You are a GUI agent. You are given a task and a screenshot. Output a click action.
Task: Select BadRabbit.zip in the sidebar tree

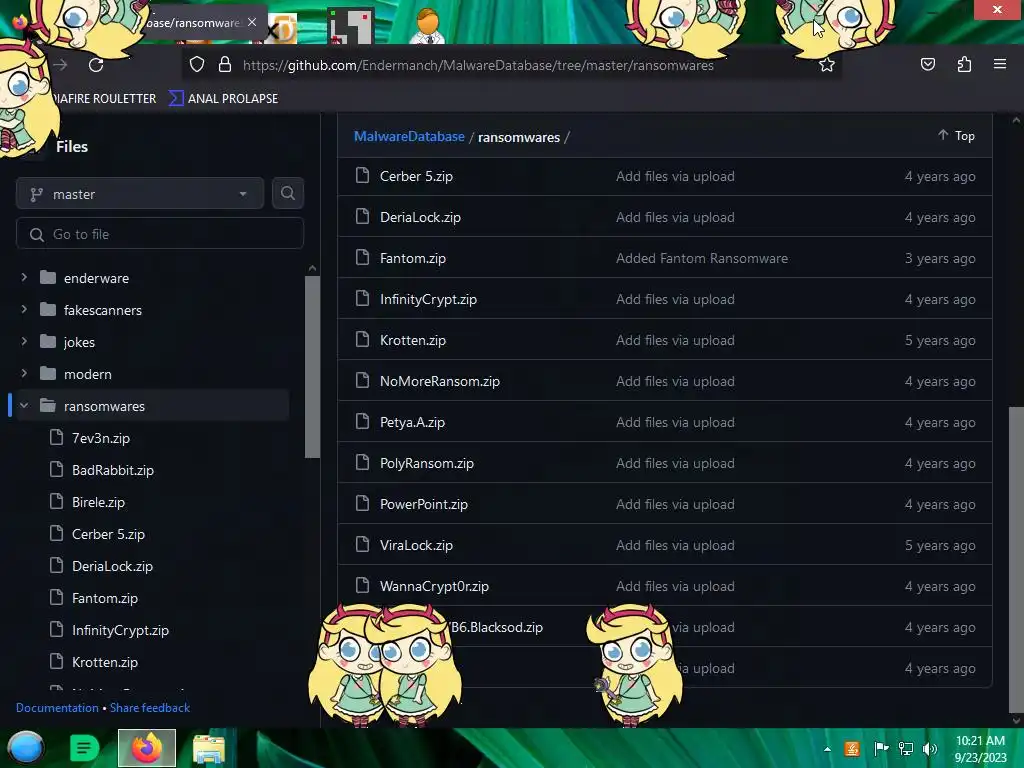coord(113,470)
